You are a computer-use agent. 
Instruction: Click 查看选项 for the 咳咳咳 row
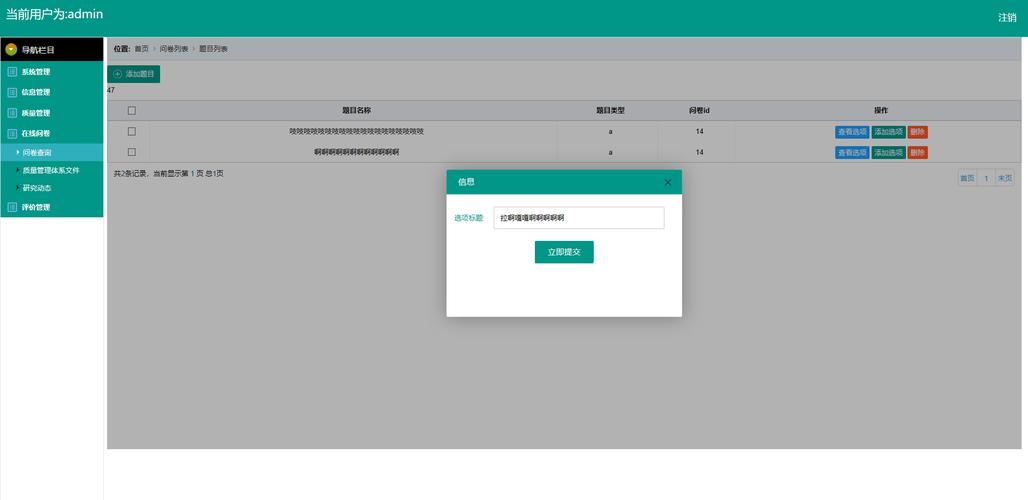pos(852,132)
